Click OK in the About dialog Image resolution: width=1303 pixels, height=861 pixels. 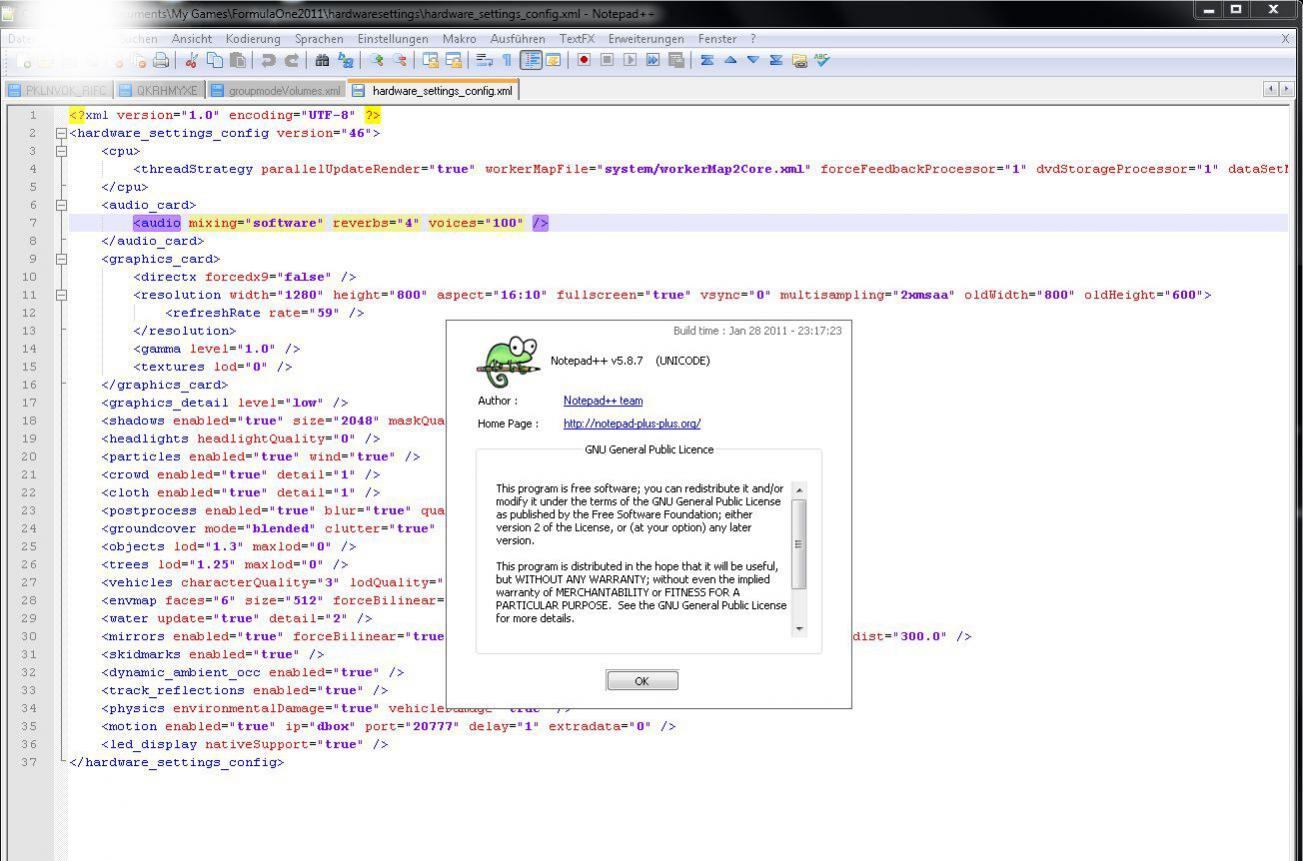coord(642,681)
